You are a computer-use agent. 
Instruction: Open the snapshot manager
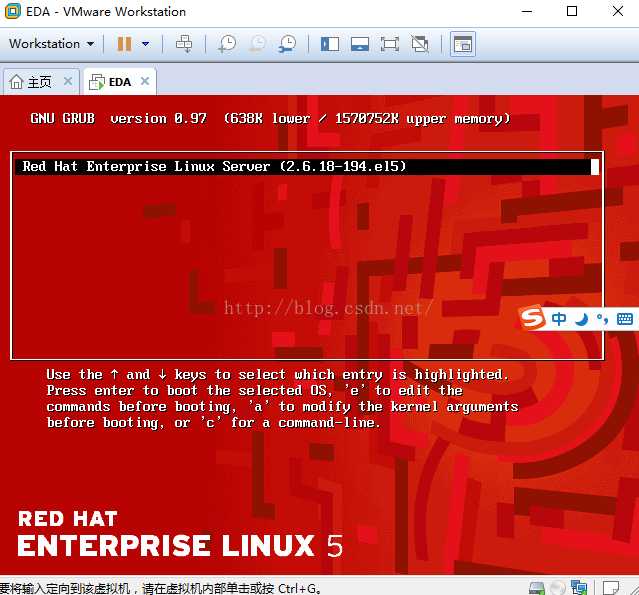pyautogui.click(x=288, y=44)
